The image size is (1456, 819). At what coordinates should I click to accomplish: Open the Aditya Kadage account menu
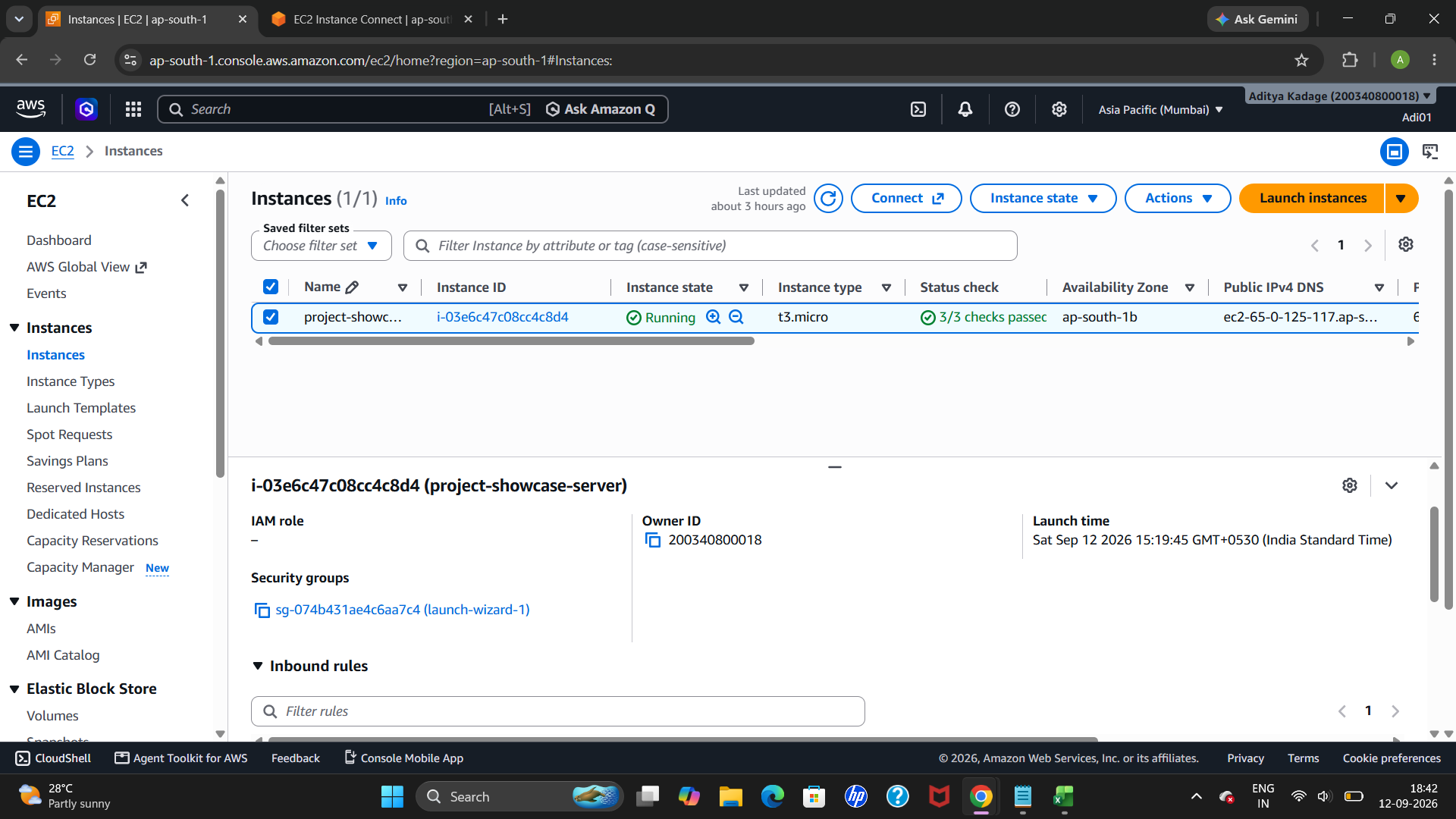[x=1339, y=96]
